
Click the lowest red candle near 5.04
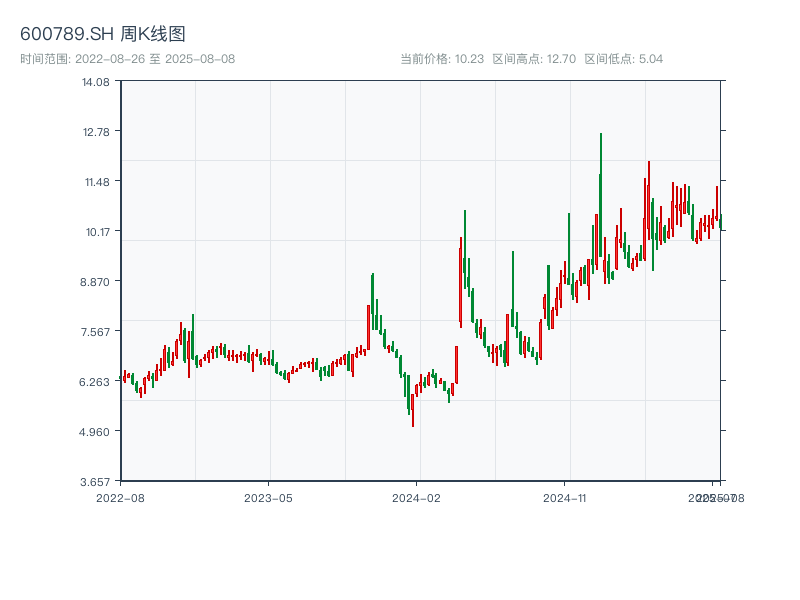[412, 408]
